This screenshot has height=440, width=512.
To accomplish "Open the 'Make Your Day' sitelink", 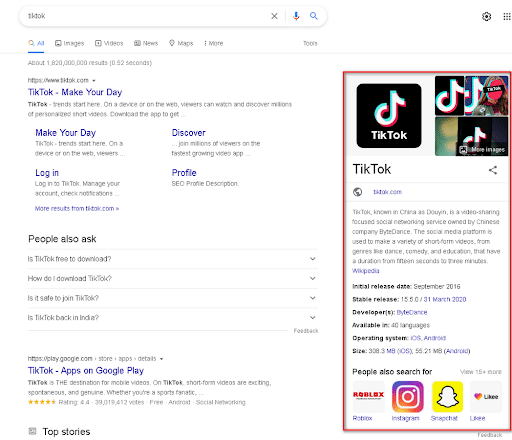I will click(x=65, y=133).
